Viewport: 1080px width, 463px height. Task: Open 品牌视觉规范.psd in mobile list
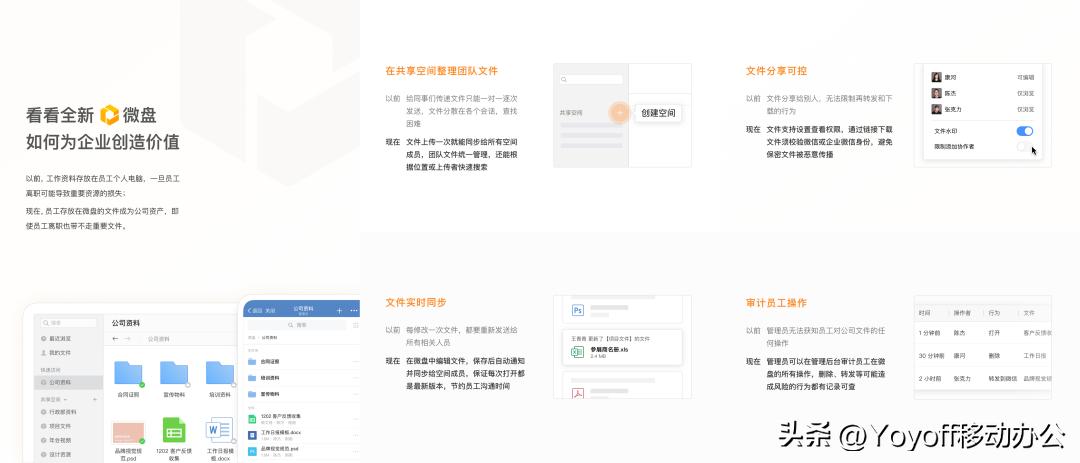tap(303, 451)
